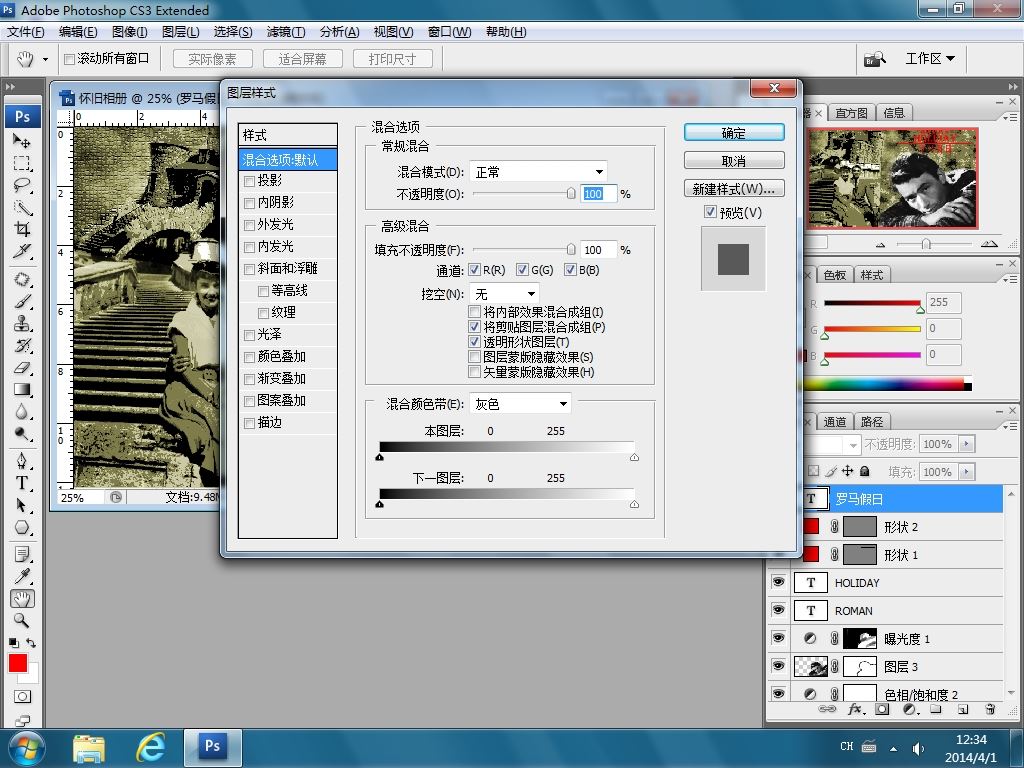Click the Link layers icon
The image size is (1024, 768).
[826, 710]
